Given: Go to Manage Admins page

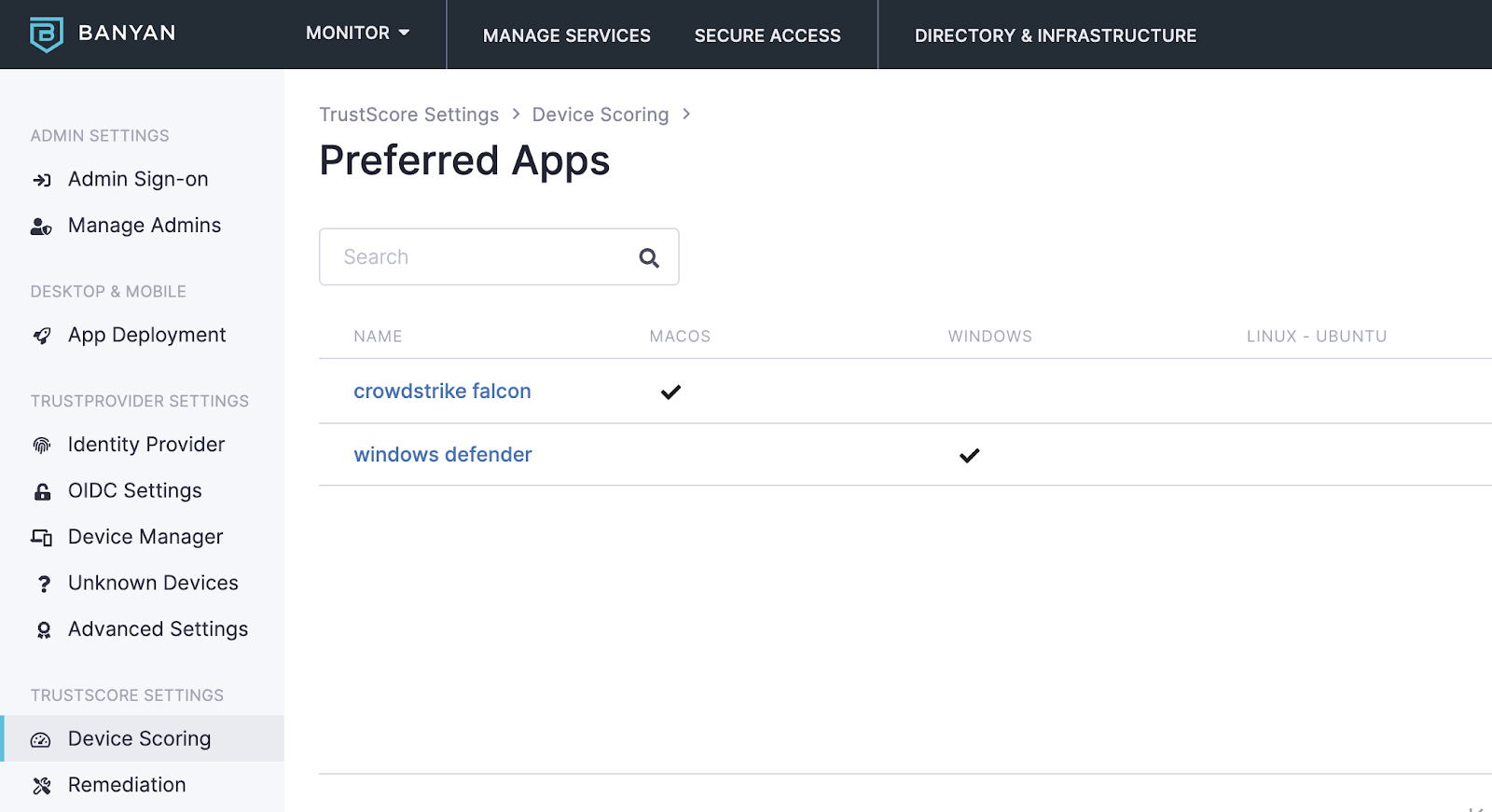Looking at the screenshot, I should [145, 226].
